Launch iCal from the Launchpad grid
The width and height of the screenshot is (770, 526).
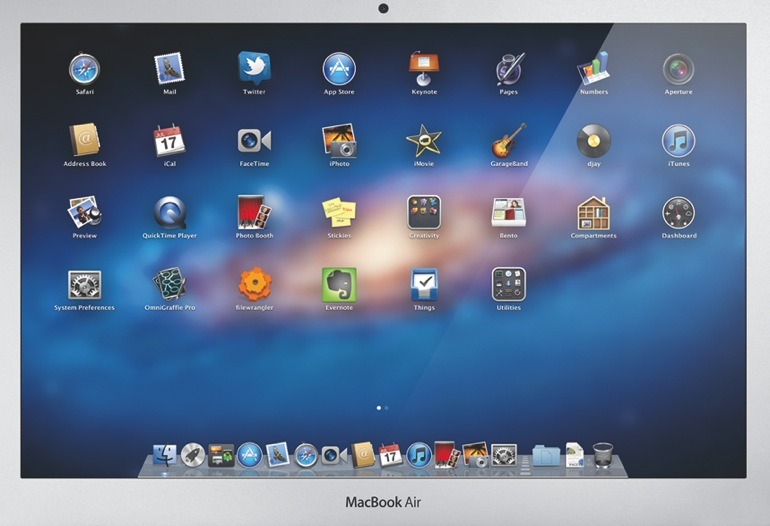point(169,140)
